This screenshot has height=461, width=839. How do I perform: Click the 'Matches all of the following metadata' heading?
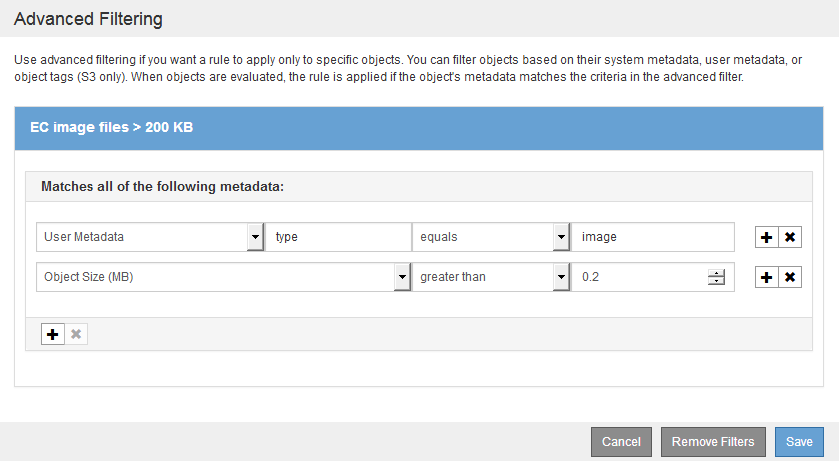[162, 186]
